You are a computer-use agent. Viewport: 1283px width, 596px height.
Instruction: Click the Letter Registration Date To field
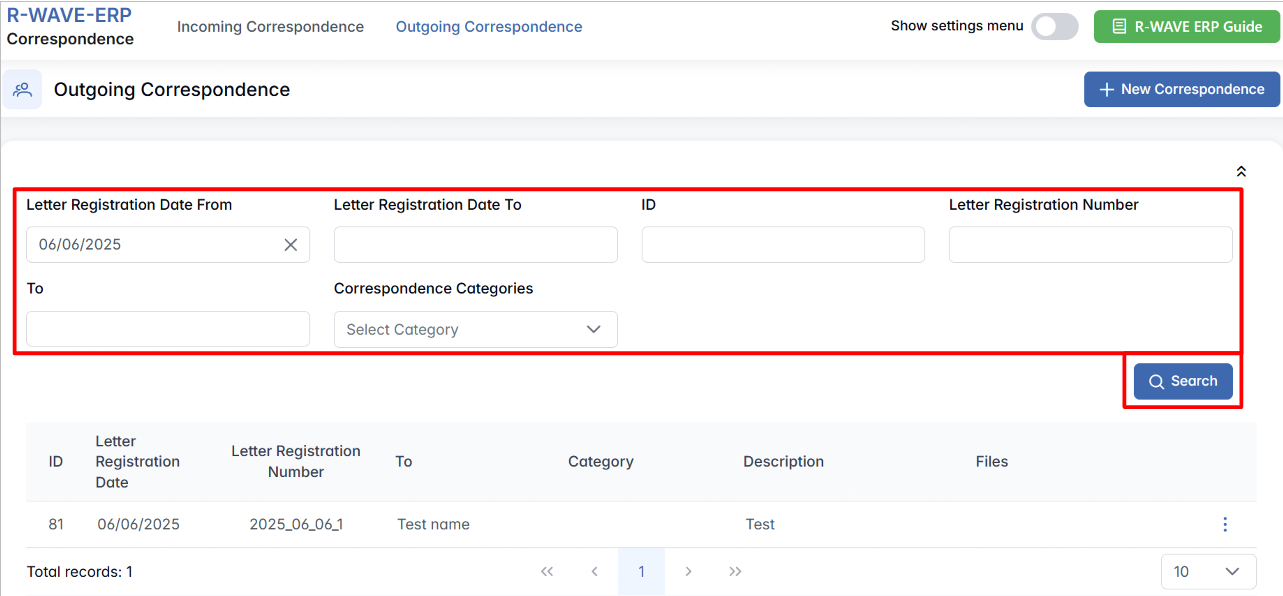tap(475, 245)
